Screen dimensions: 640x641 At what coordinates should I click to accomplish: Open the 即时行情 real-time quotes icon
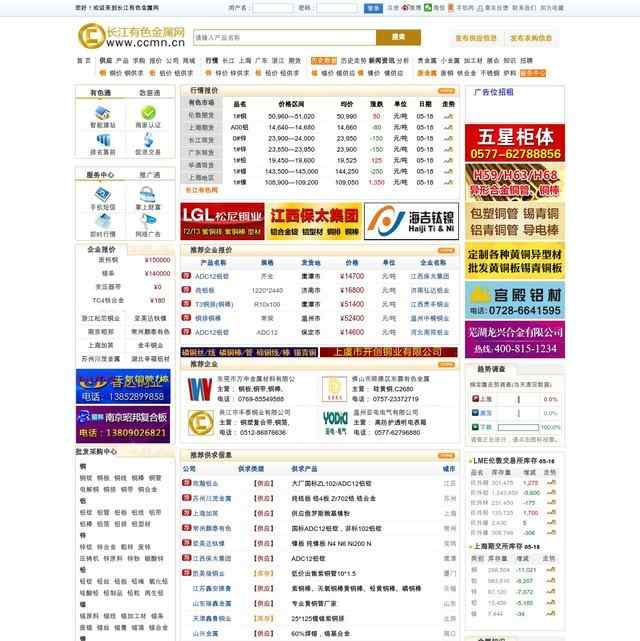(x=103, y=222)
